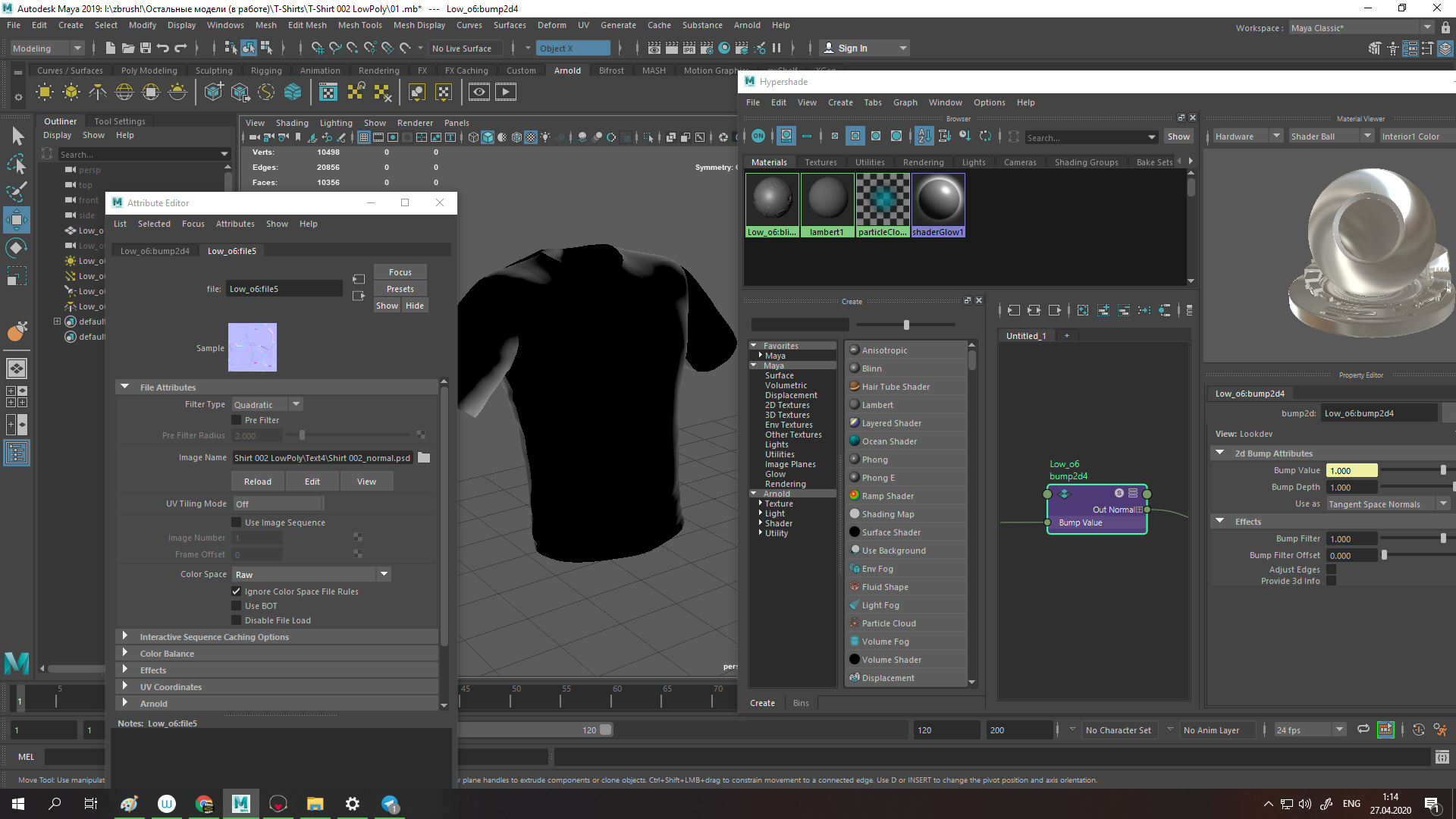Image resolution: width=1456 pixels, height=819 pixels.
Task: Toggle Adjust Edges checkbox
Action: (1331, 570)
